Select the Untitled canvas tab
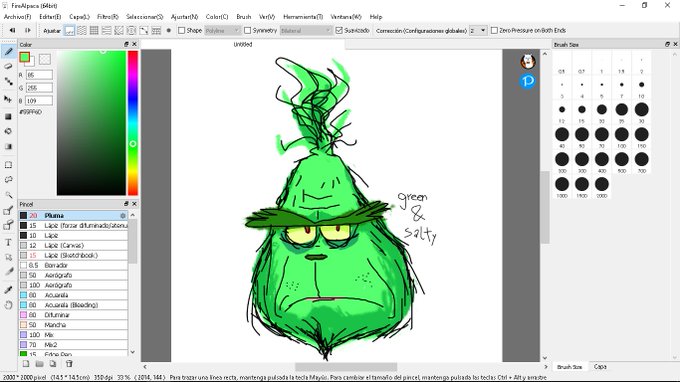Screen dimensions: 680x382 (x=243, y=44)
